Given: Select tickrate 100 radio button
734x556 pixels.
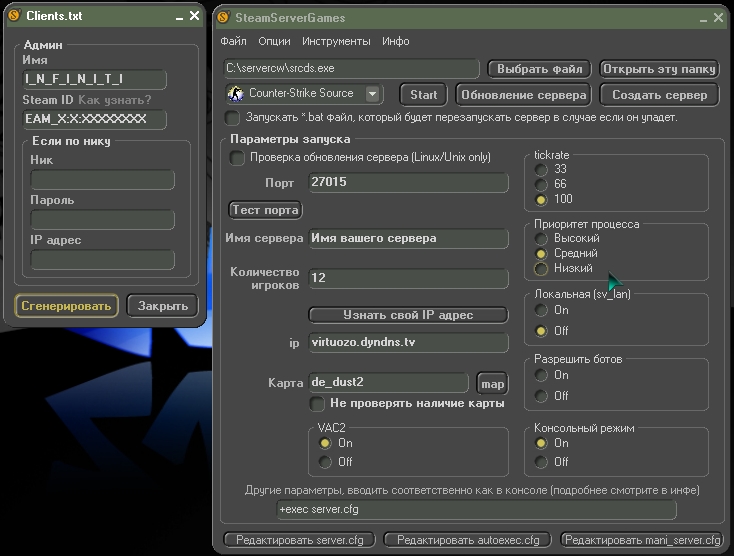Looking at the screenshot, I should pyautogui.click(x=541, y=200).
